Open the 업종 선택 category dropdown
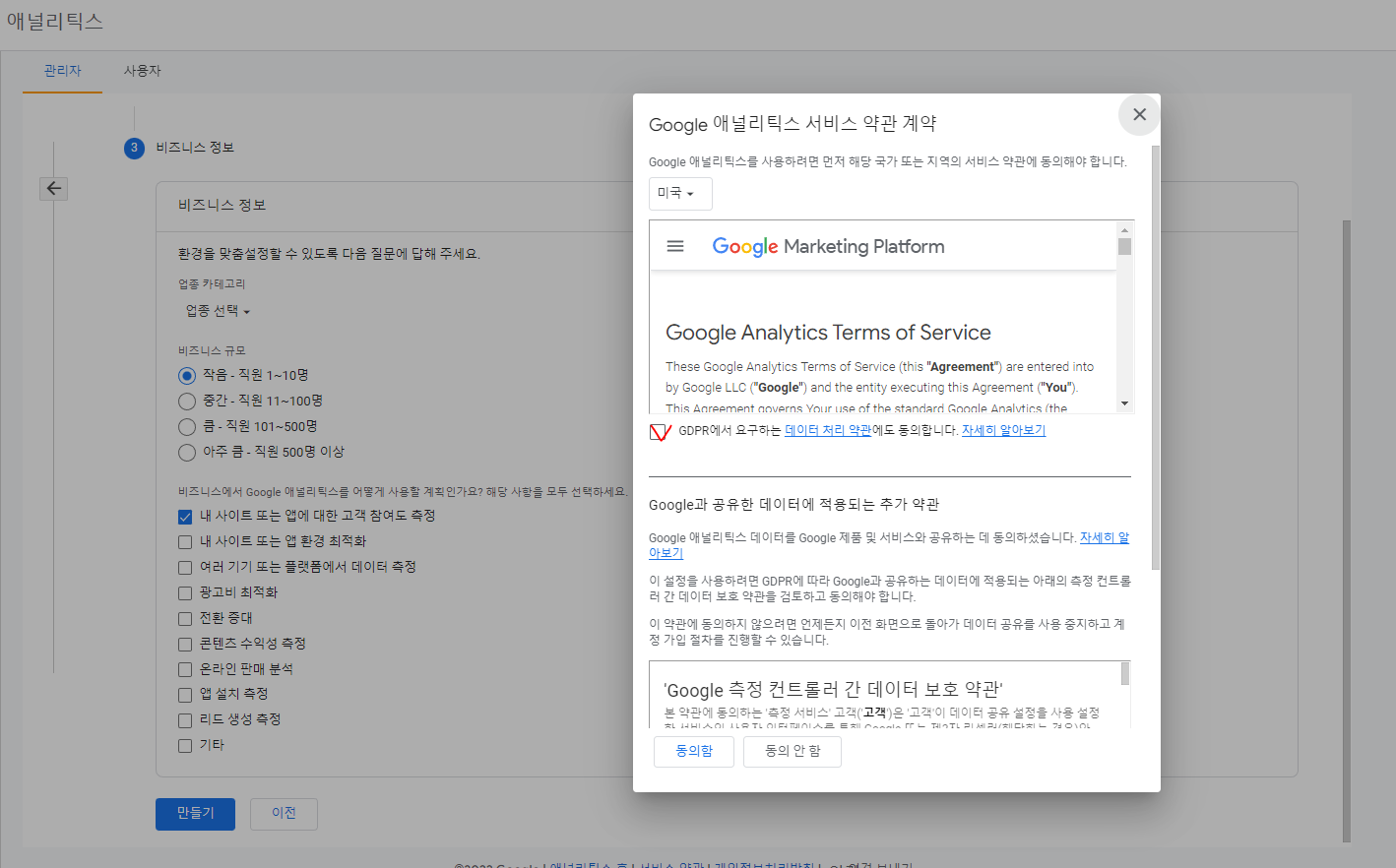1396x868 pixels. pos(218,311)
